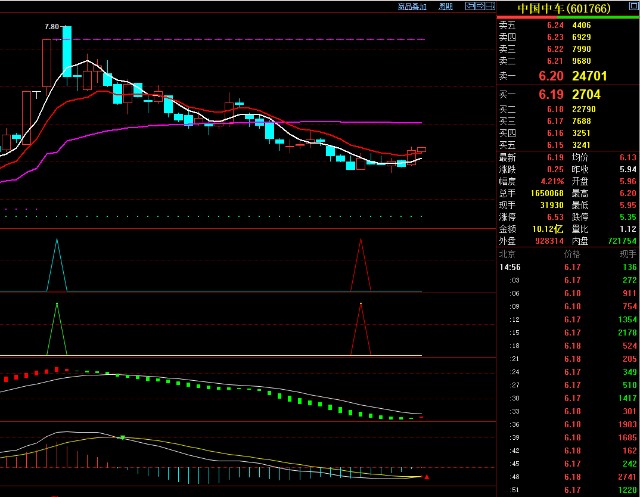The width and height of the screenshot is (640, 497).
Task: Open the 周期 period selector
Action: point(445,7)
